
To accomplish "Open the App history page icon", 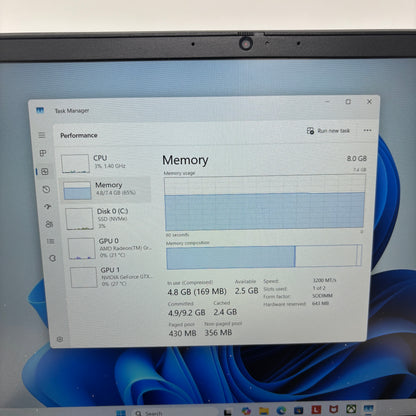I will pyautogui.click(x=46, y=189).
